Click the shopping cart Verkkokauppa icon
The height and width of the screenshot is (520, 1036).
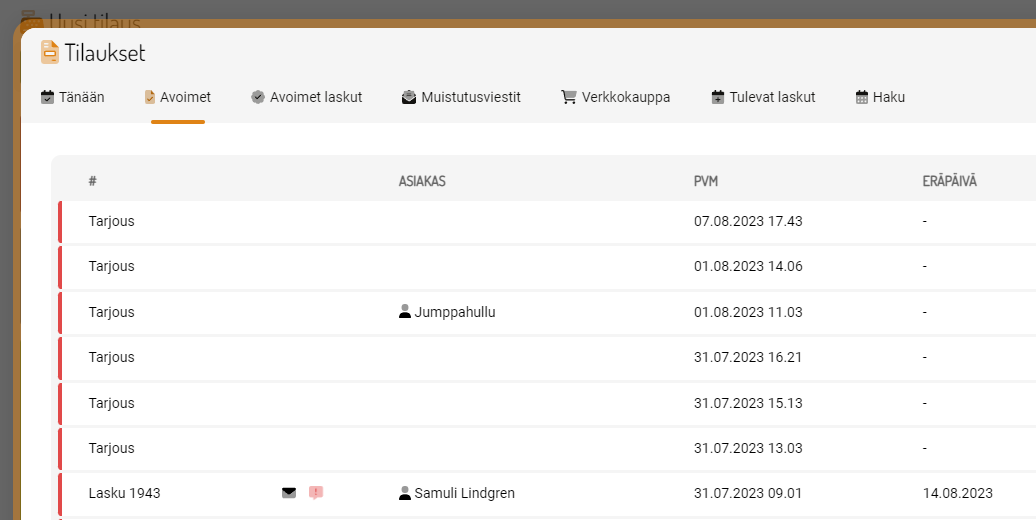click(x=569, y=98)
